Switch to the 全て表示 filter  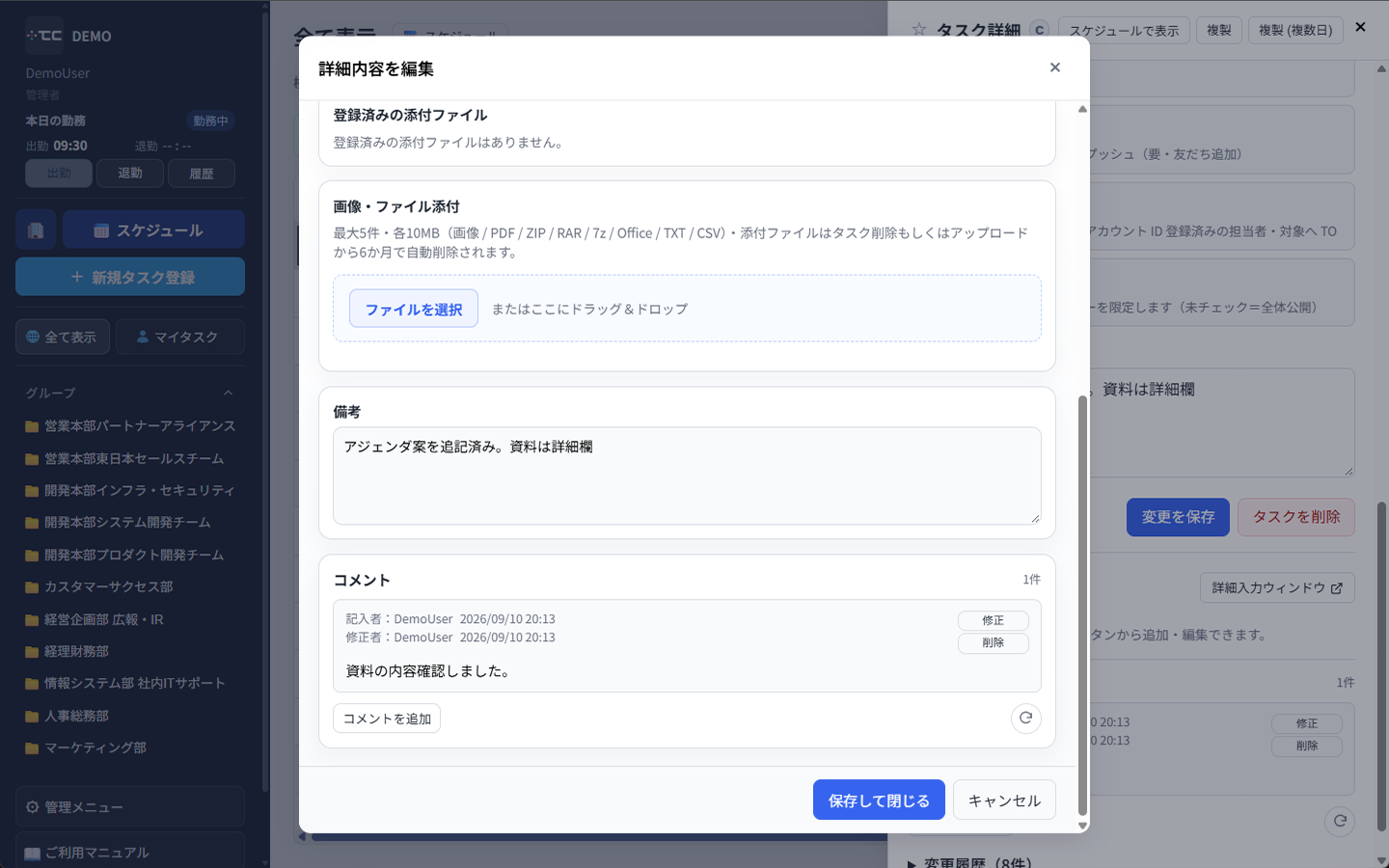tap(63, 337)
